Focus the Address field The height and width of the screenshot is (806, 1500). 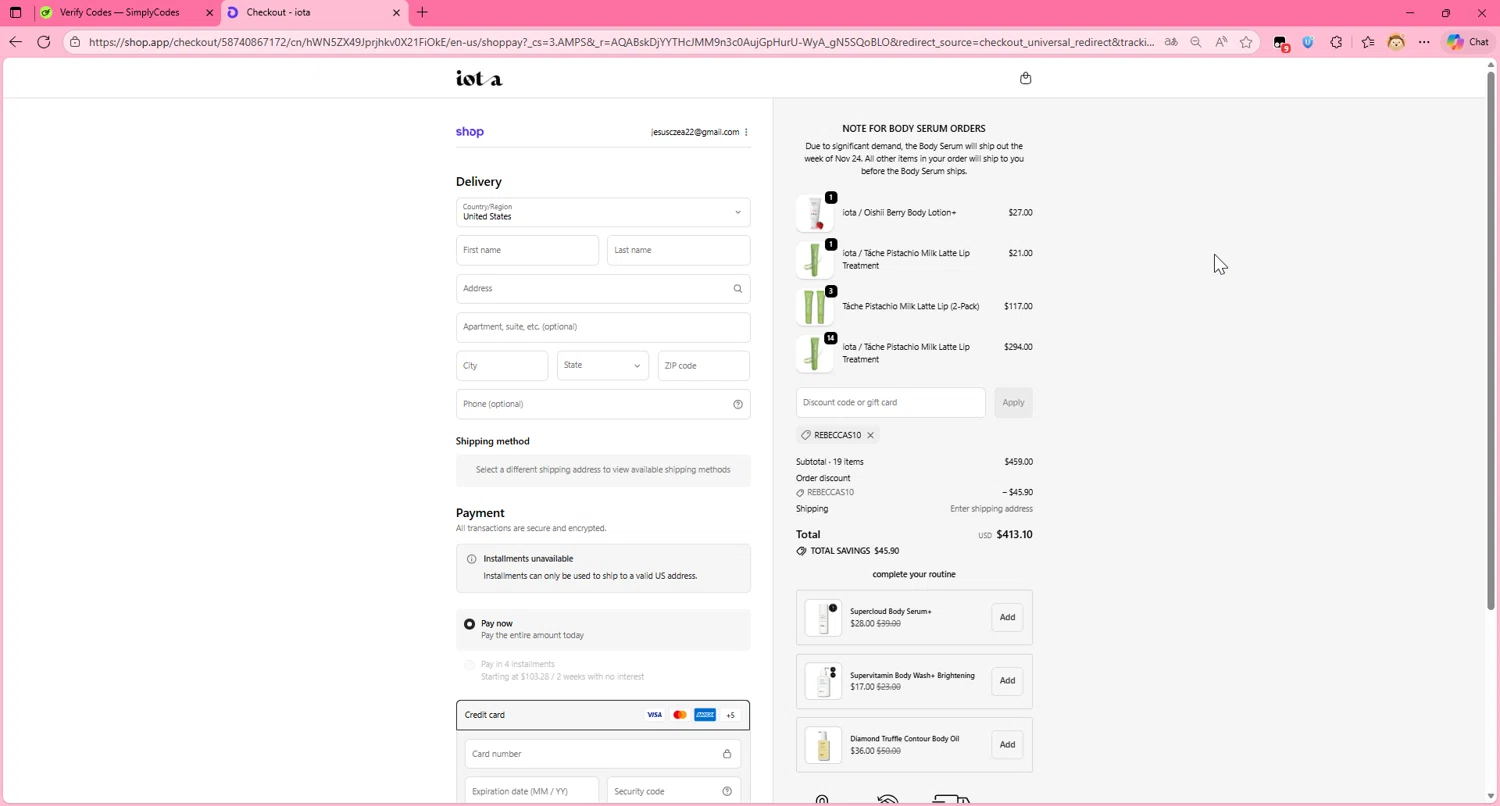pos(603,289)
